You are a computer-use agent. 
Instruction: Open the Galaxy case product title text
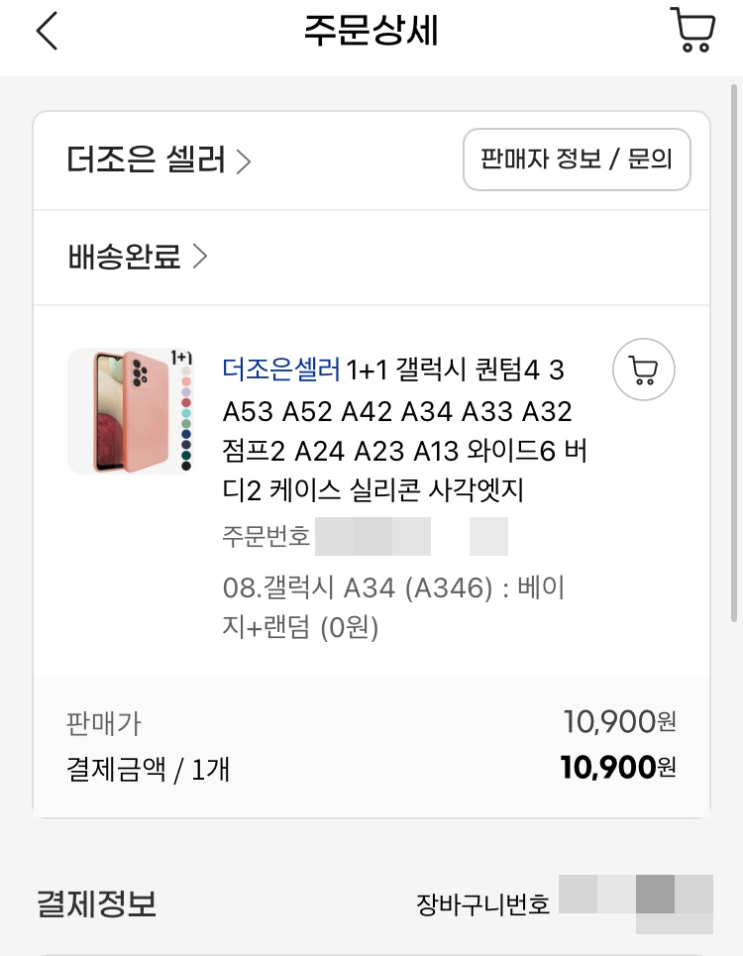coord(405,431)
